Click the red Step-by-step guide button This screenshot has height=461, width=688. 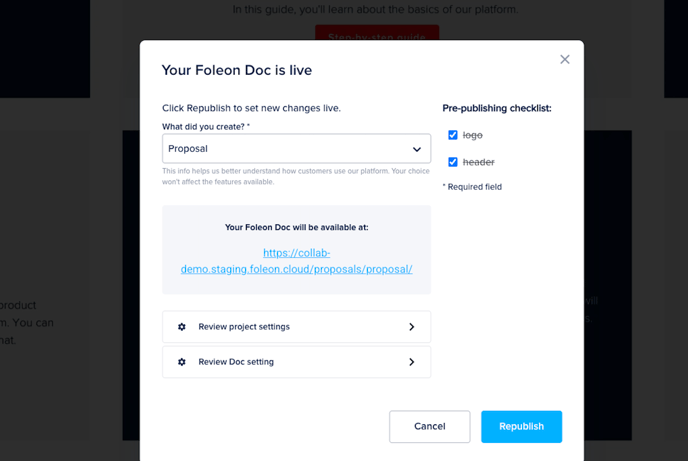[376, 35]
